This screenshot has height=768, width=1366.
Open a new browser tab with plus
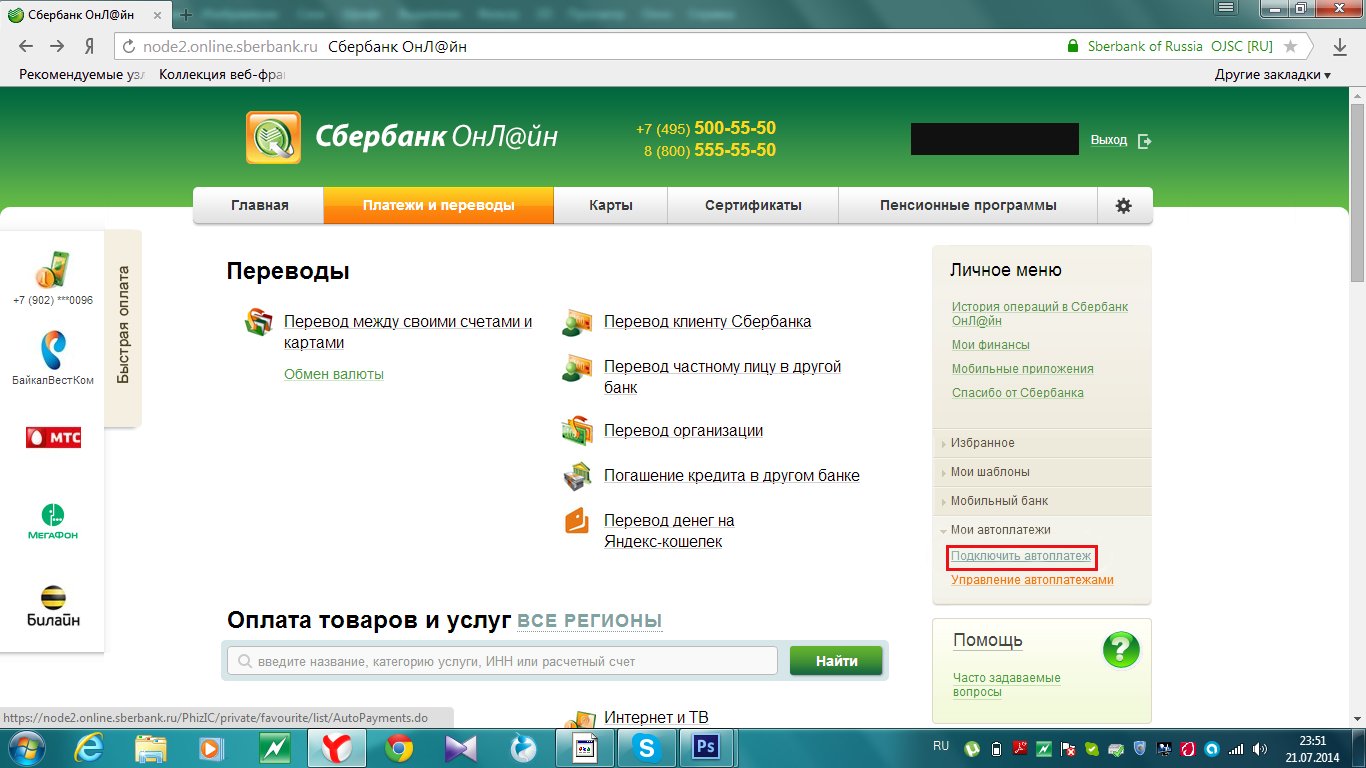(185, 15)
